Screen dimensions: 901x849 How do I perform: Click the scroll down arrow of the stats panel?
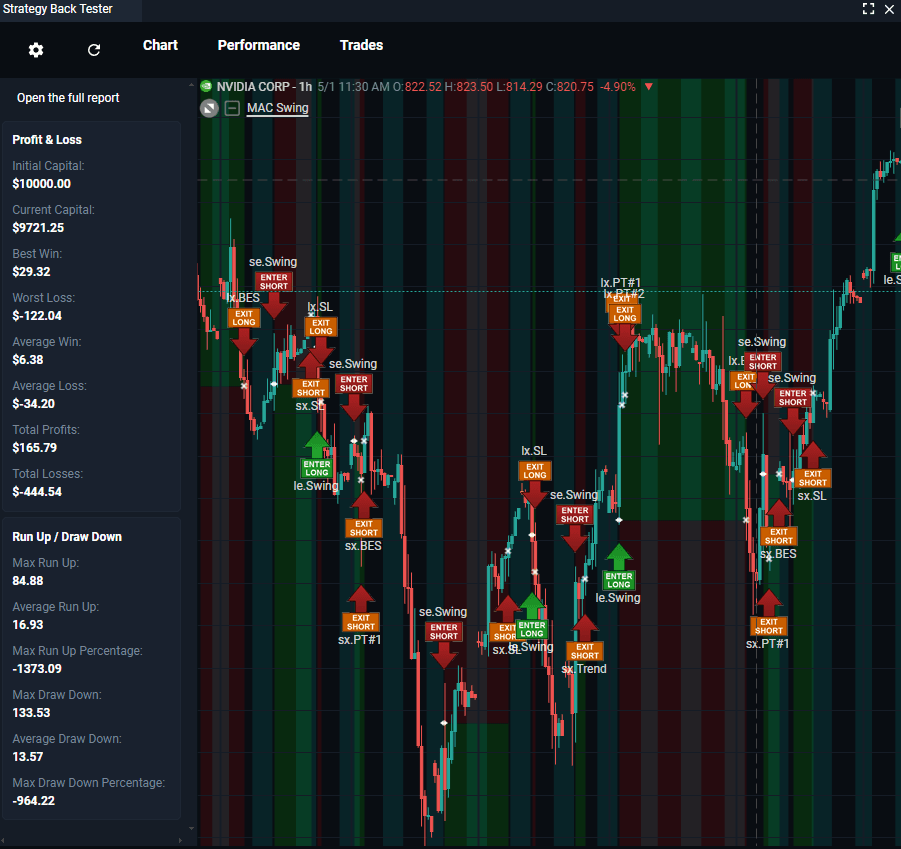(x=191, y=828)
